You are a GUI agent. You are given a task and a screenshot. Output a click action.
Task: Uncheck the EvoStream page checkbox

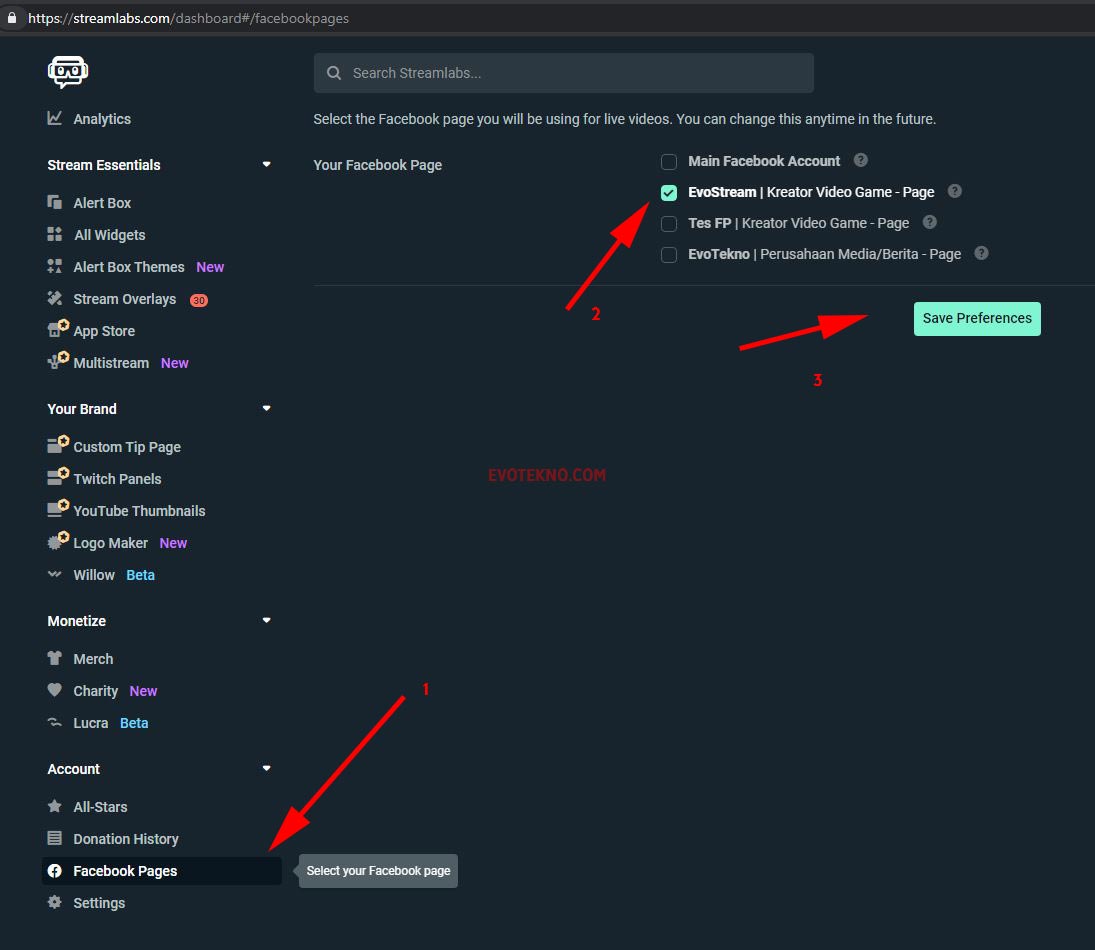point(669,193)
